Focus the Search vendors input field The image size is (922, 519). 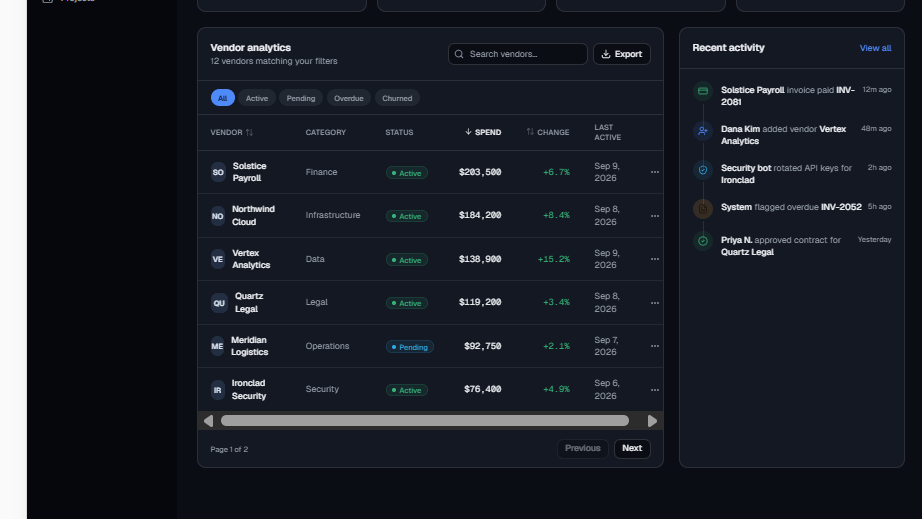tap(517, 54)
